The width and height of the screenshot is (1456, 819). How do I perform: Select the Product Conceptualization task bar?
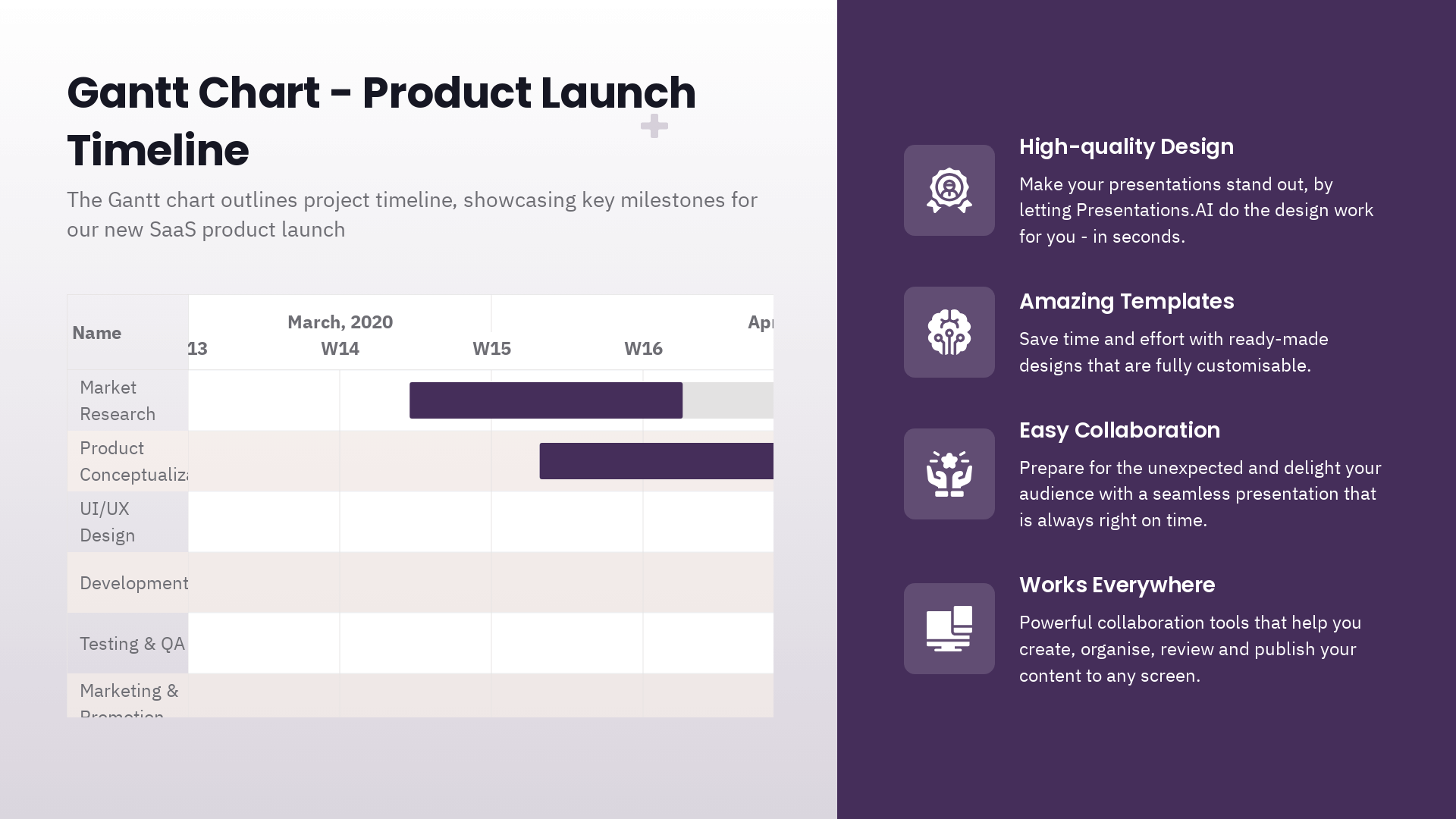pyautogui.click(x=656, y=461)
